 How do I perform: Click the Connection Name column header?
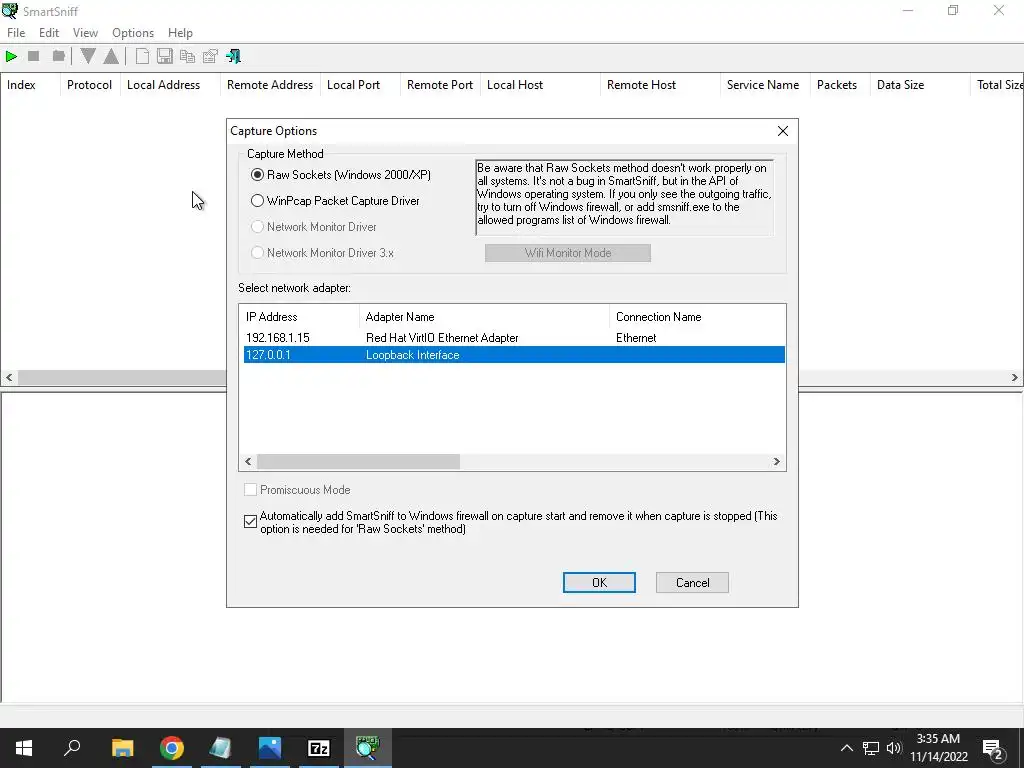coord(697,317)
